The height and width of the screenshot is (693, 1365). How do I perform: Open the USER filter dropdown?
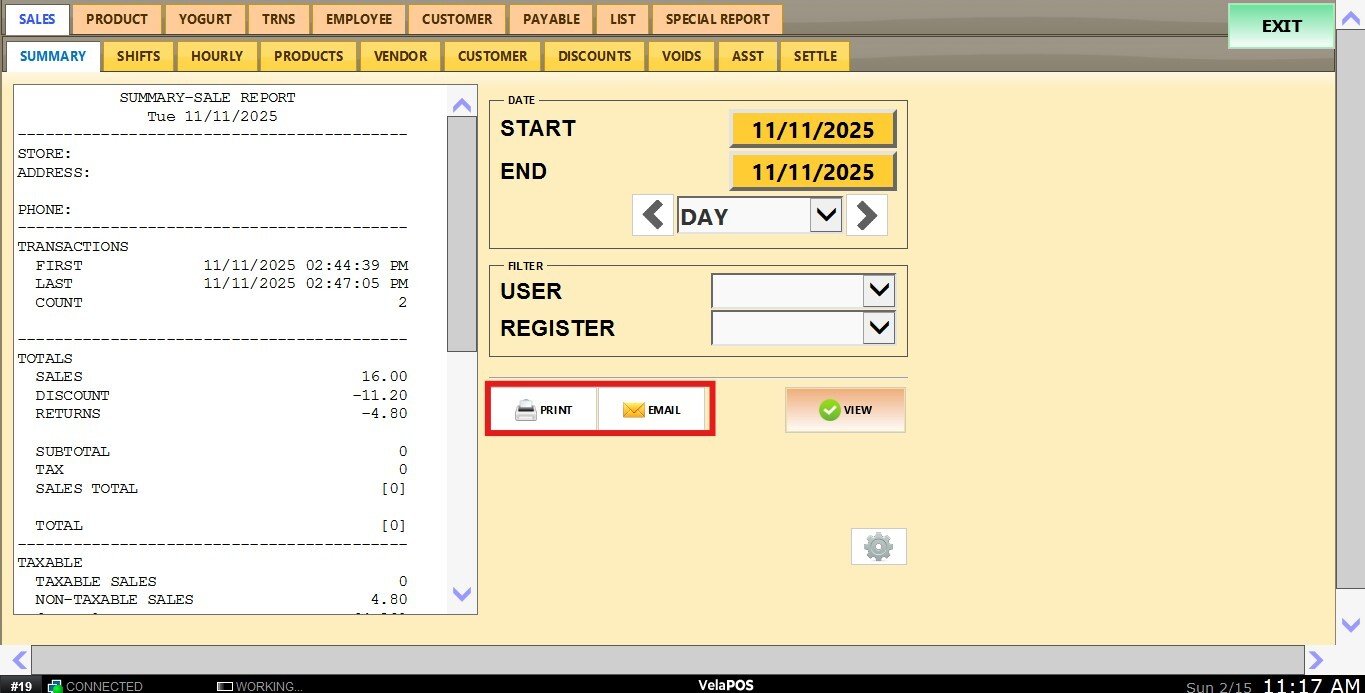click(878, 291)
